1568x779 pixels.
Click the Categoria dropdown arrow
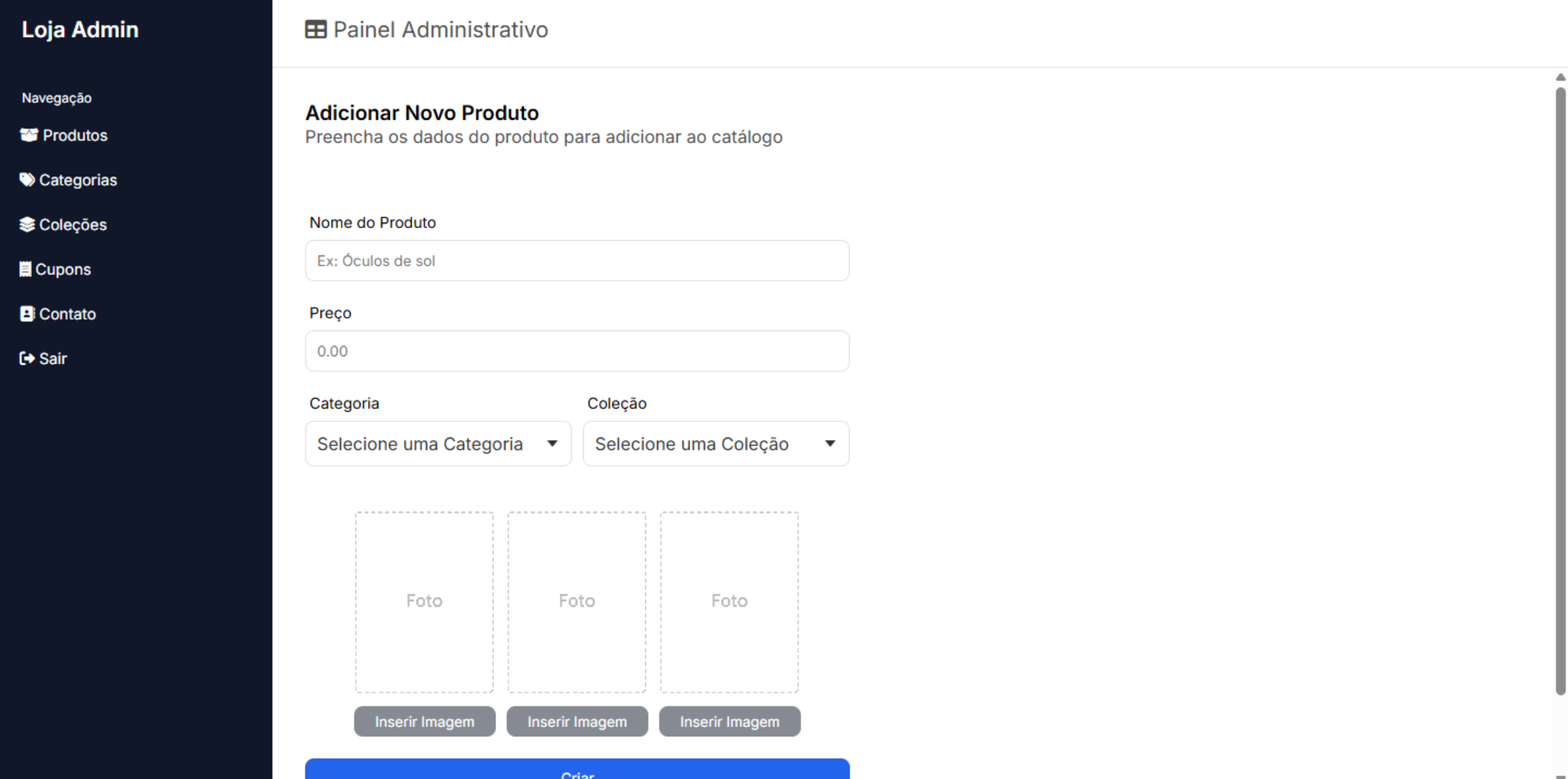pyautogui.click(x=552, y=444)
